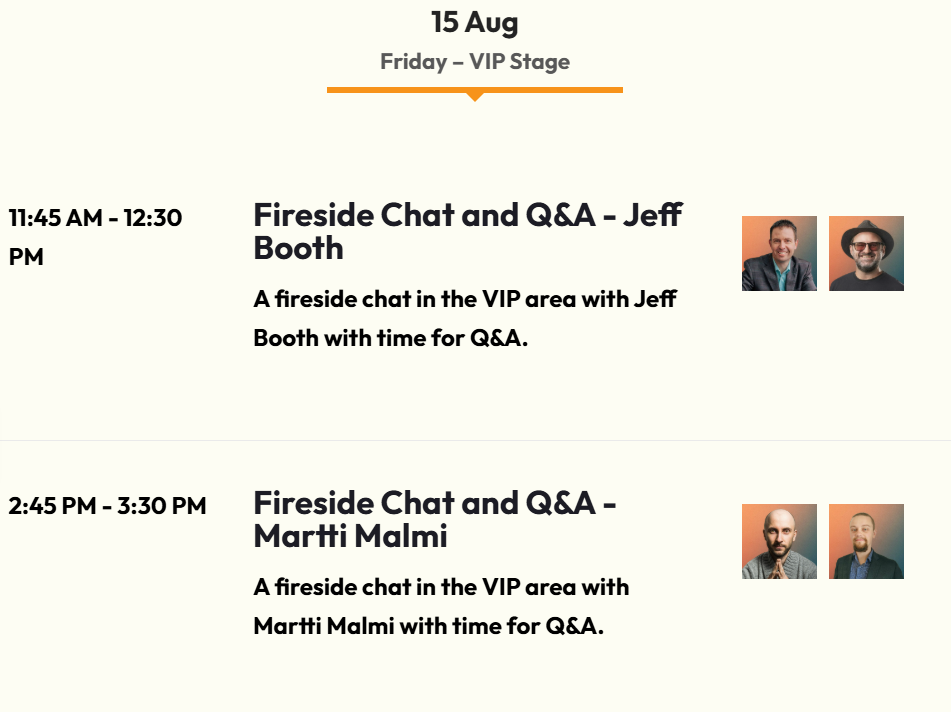Image resolution: width=951 pixels, height=712 pixels.
Task: Click the Friday – VIP Stage tab label
Action: [474, 62]
